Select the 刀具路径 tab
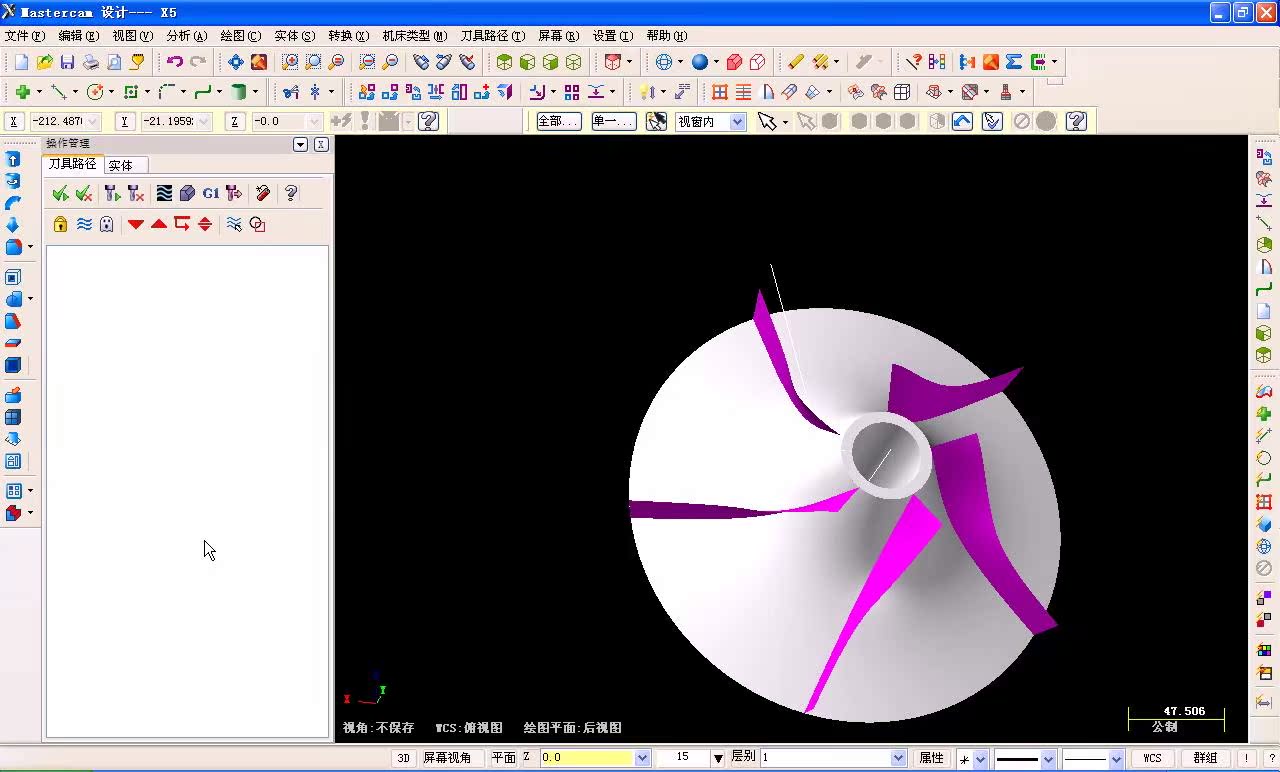The image size is (1280, 772). tap(73, 164)
